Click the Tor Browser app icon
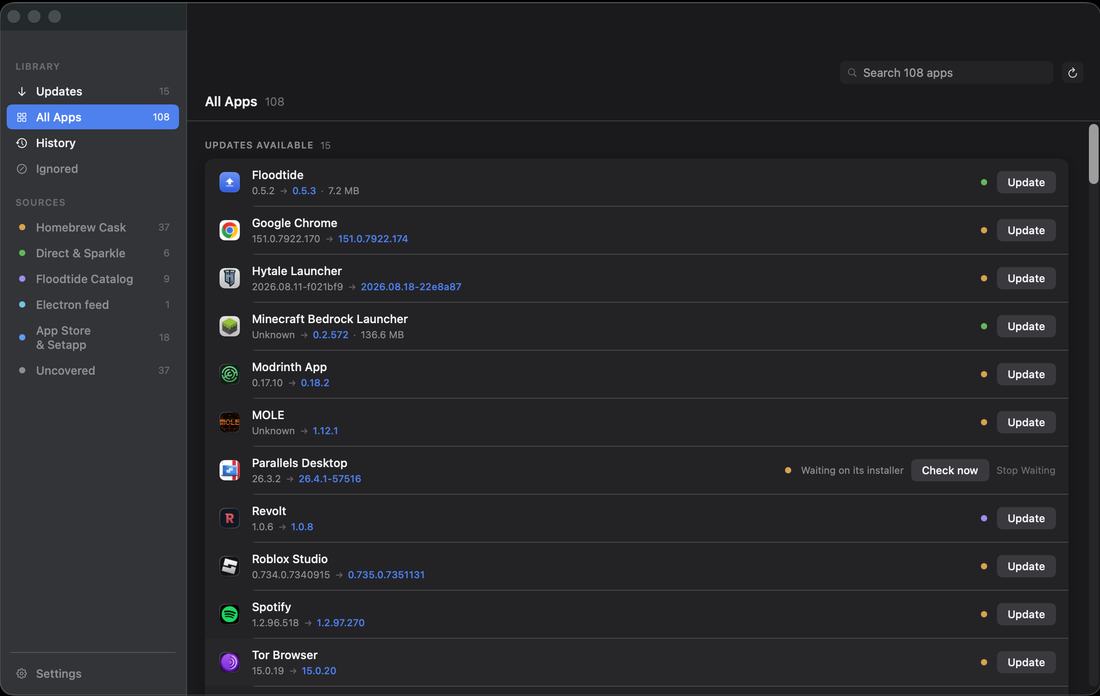The height and width of the screenshot is (696, 1100). [229, 662]
